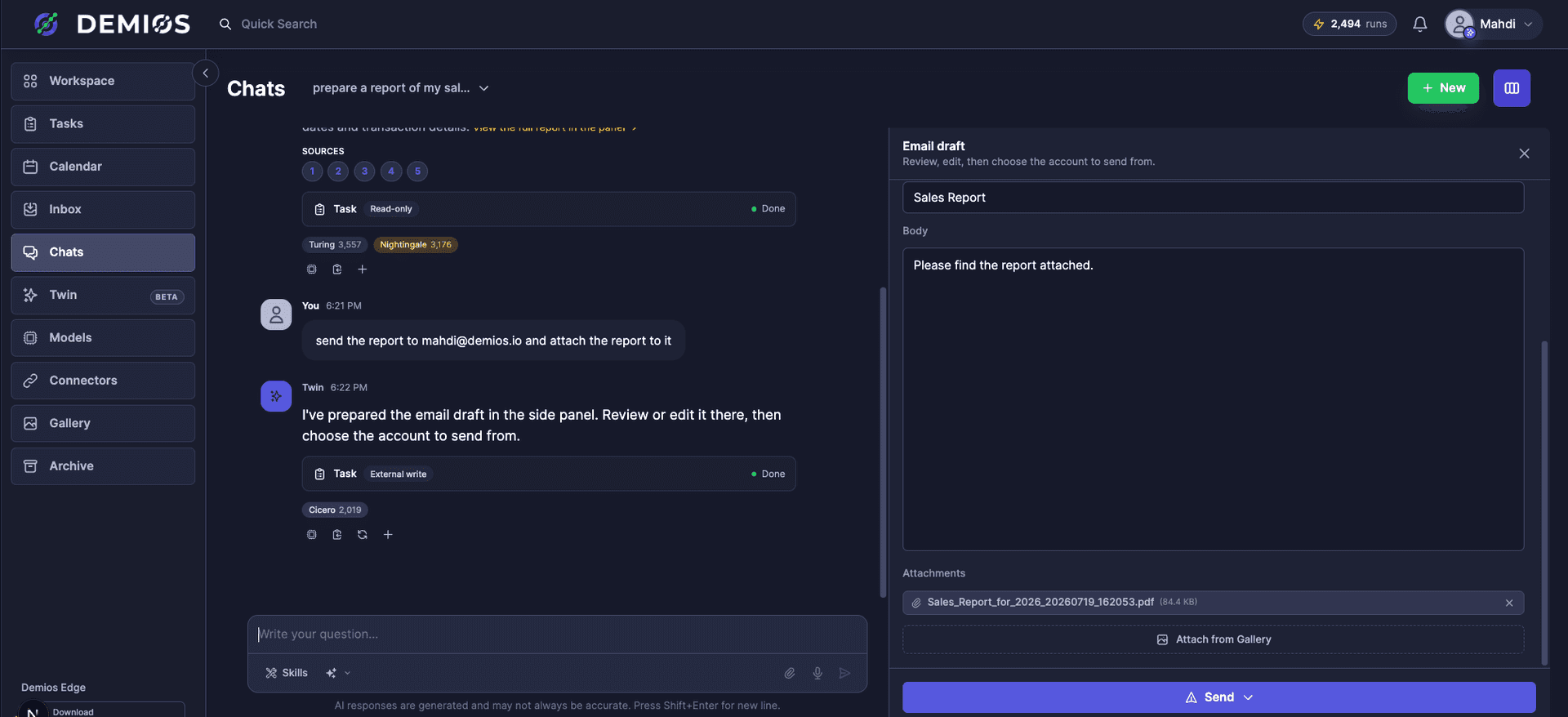Click the email draft panel scrollbar
The width and height of the screenshot is (1568, 717).
[x=1544, y=502]
